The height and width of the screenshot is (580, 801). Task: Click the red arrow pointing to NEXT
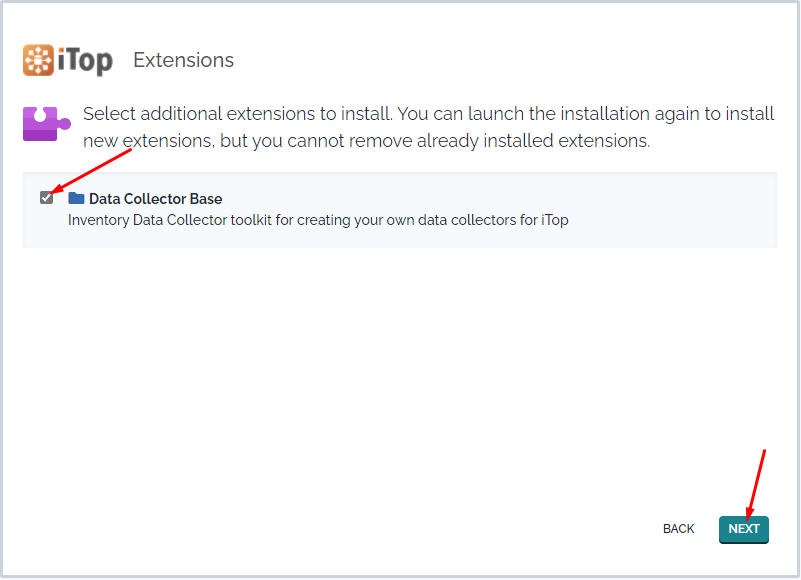(755, 483)
